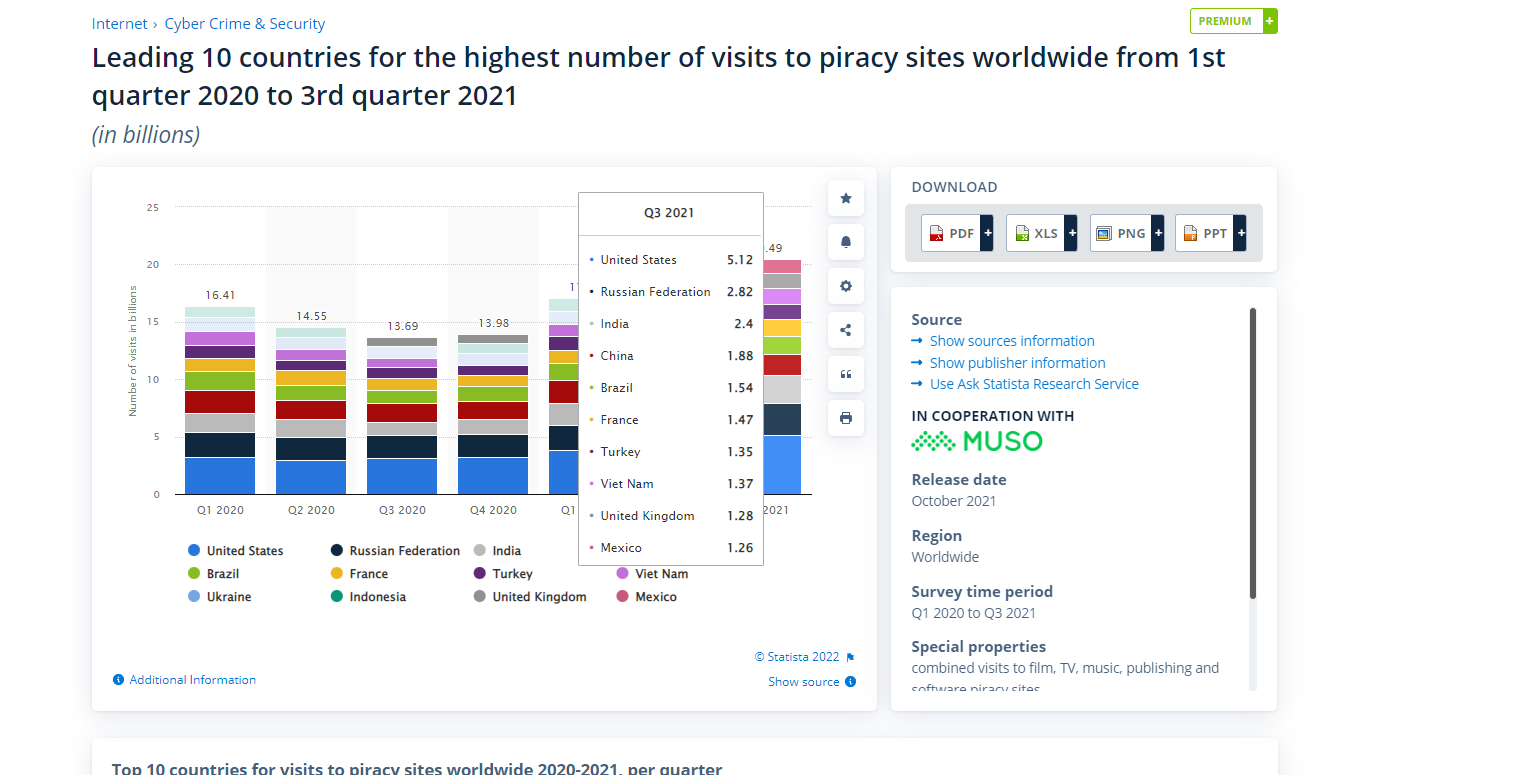
Task: Toggle United States legend item
Action: pos(236,551)
